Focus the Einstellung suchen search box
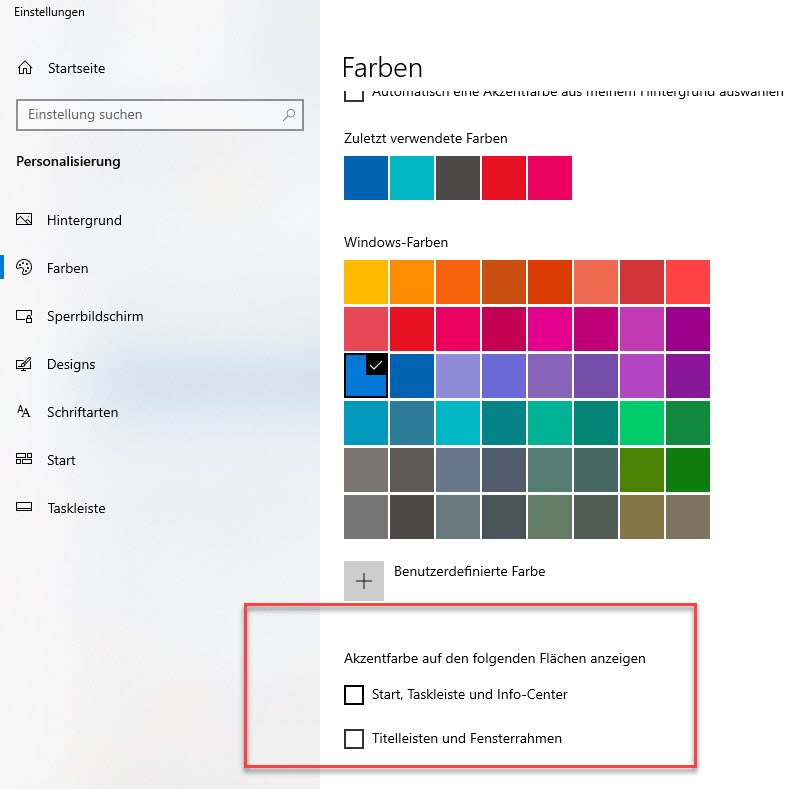 (160, 115)
